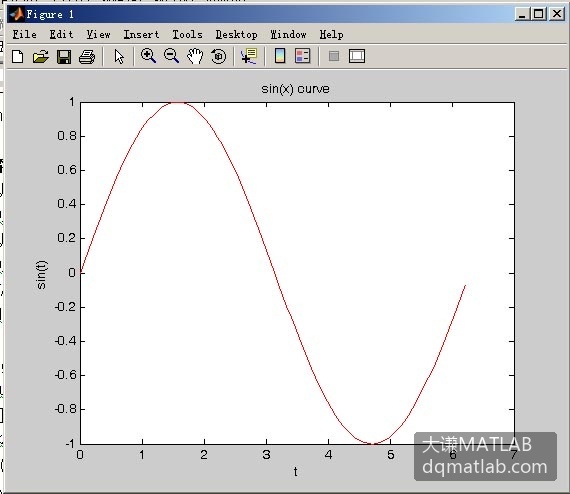
Task: Enable the Pan hand tool
Action: pos(195,56)
